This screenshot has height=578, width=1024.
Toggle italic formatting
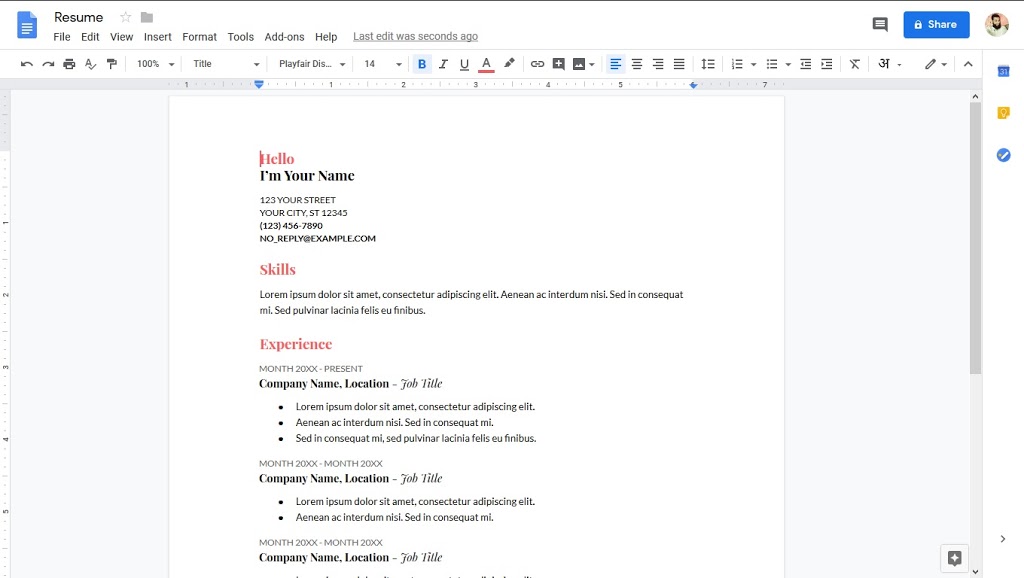point(443,64)
